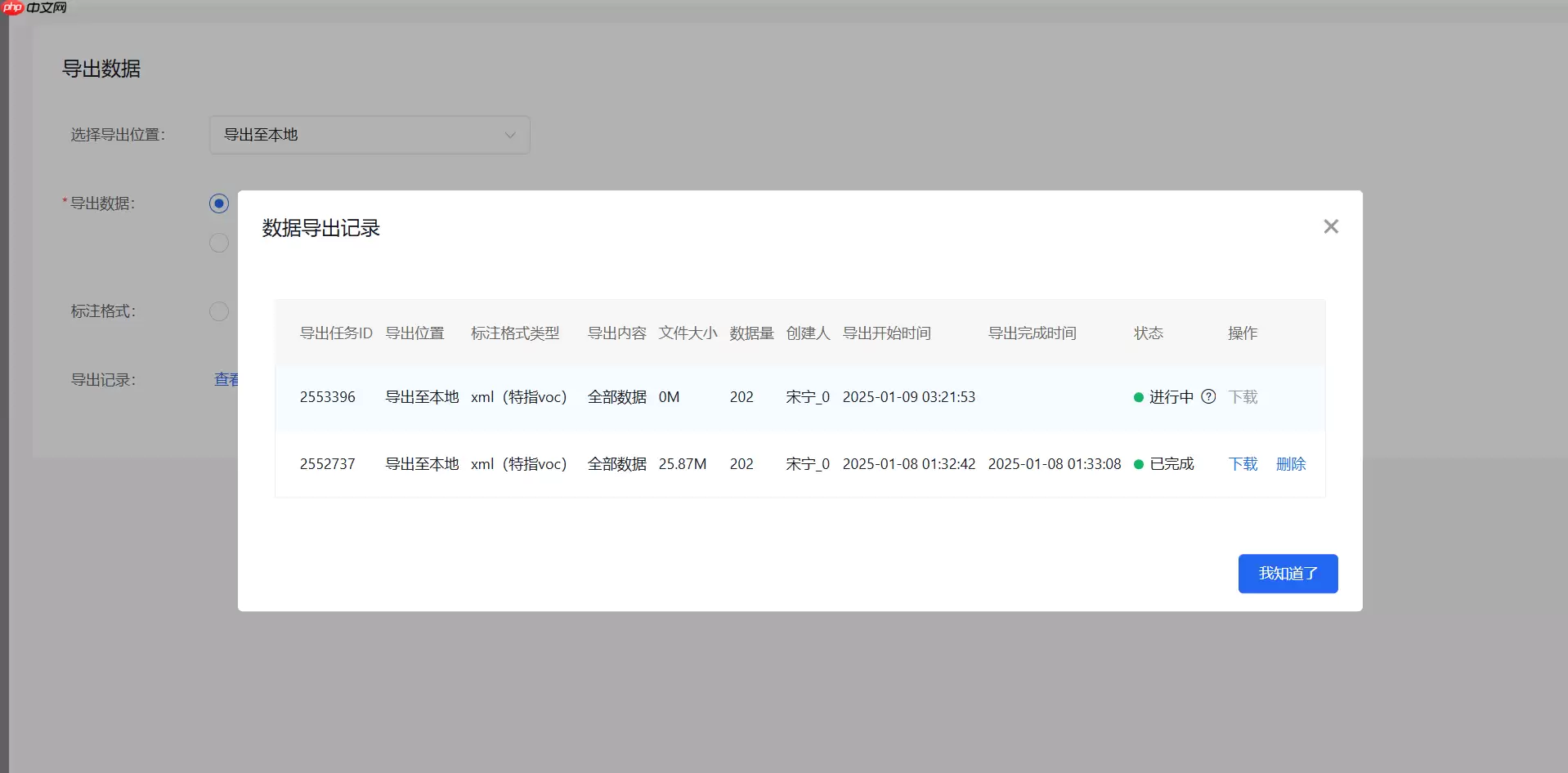Download the completed export task 2552737
The height and width of the screenshot is (773, 1568).
pyautogui.click(x=1243, y=464)
